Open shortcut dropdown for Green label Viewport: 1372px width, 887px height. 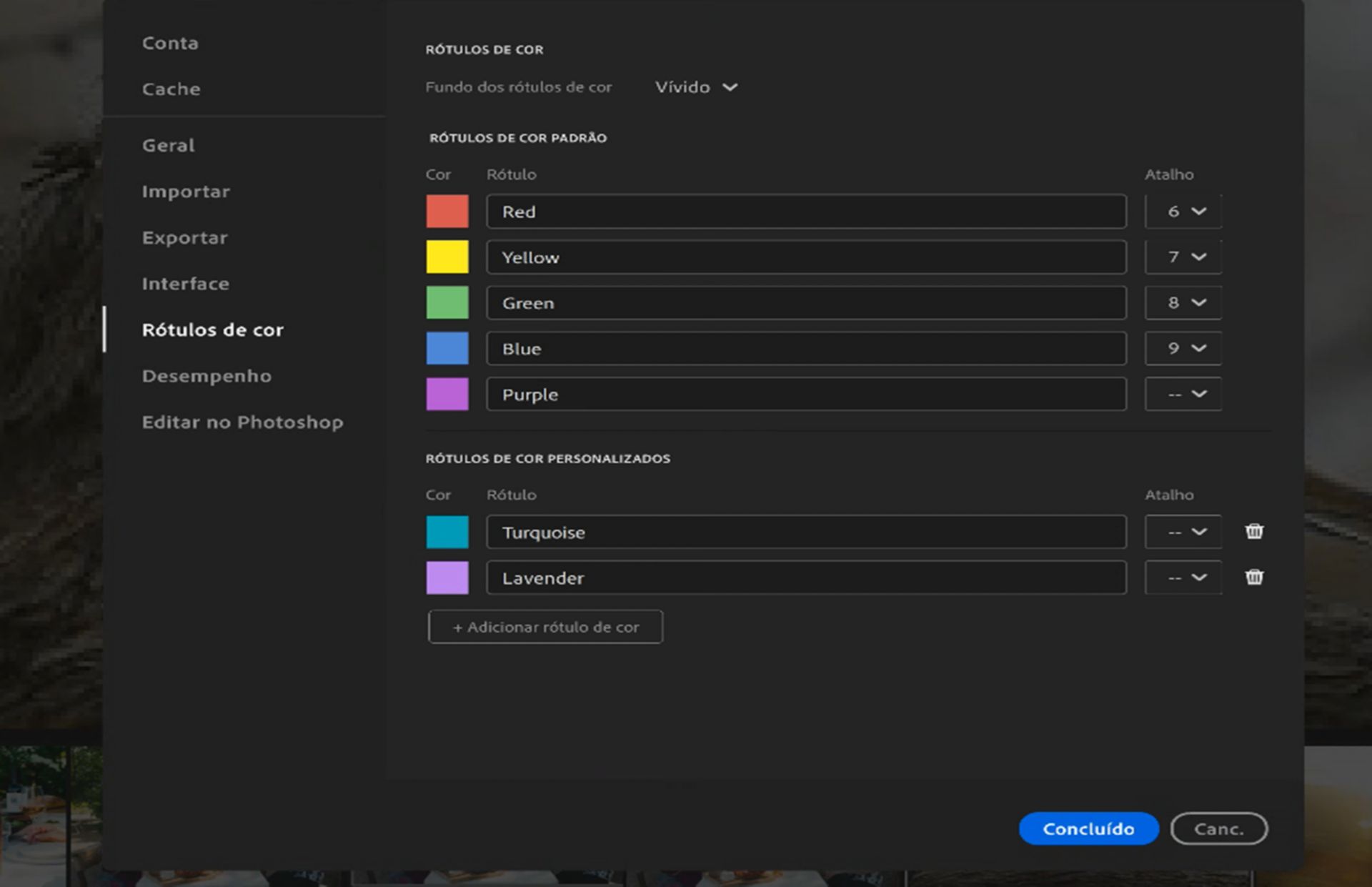click(x=1183, y=303)
